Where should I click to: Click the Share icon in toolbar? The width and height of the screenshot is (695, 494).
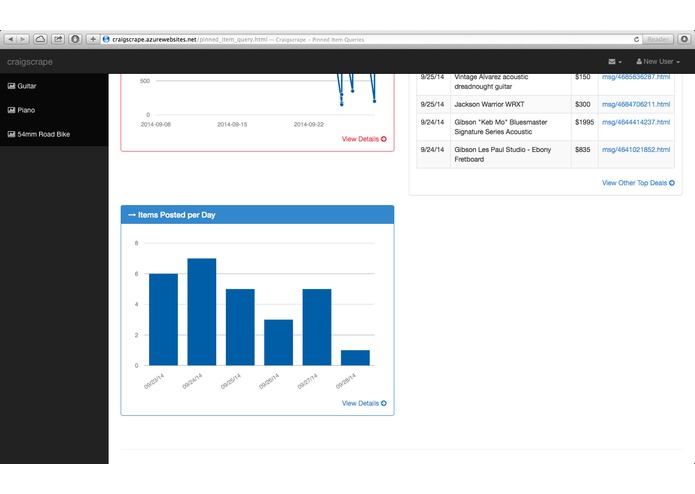point(58,39)
